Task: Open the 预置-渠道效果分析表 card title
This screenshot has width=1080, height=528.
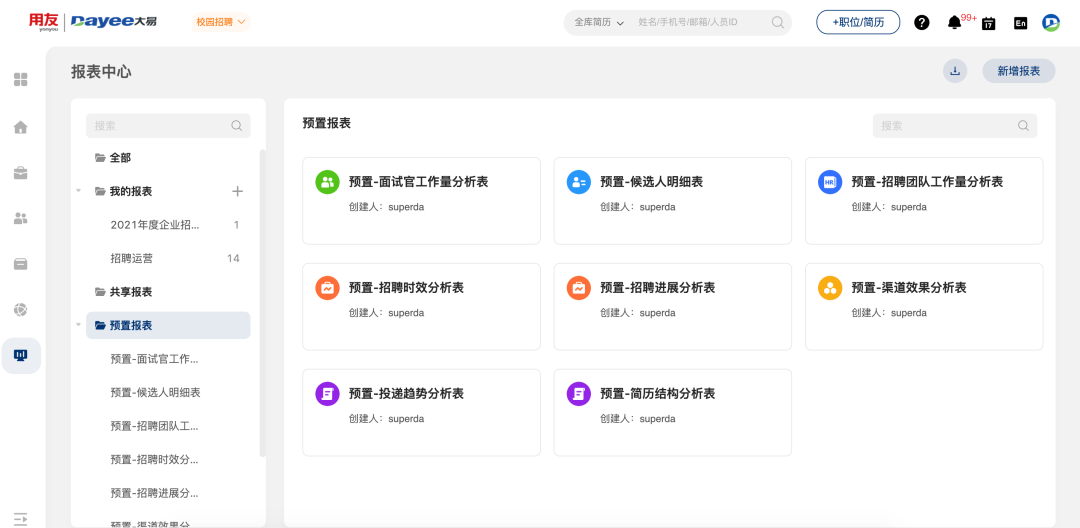Action: click(909, 288)
